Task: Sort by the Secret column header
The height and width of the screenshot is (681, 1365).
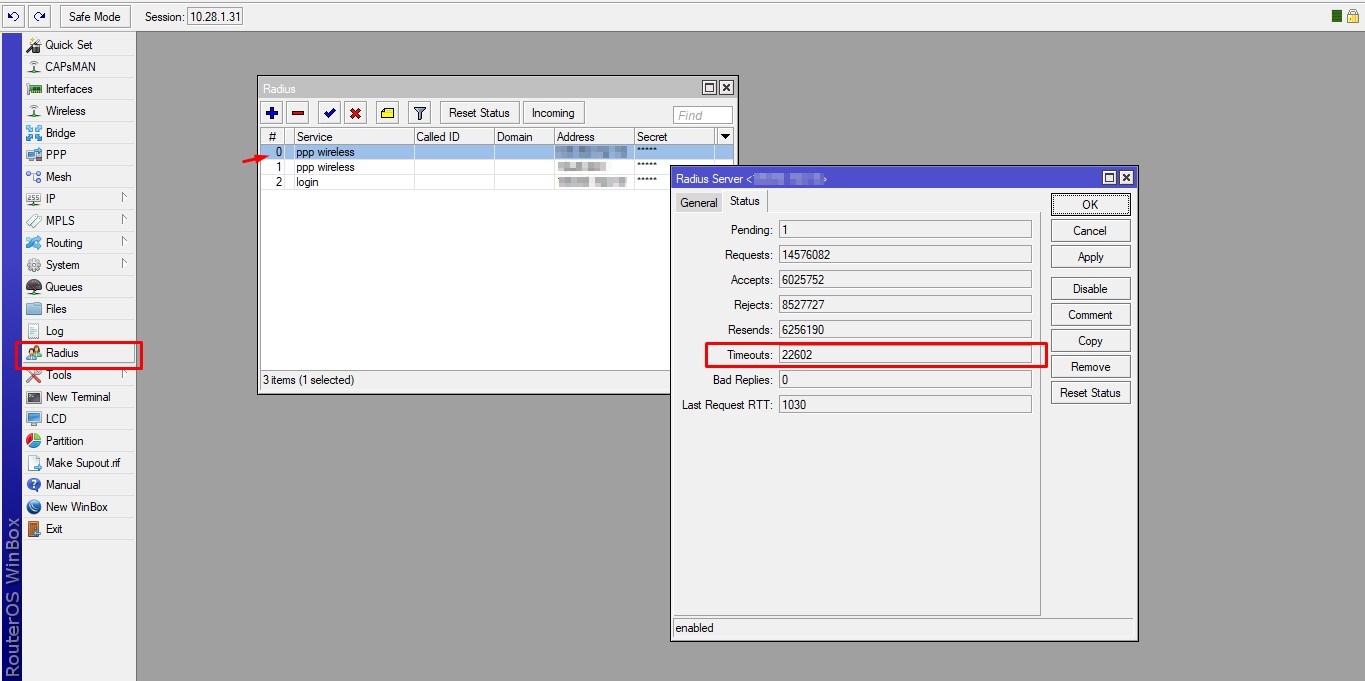Action: coord(675,136)
